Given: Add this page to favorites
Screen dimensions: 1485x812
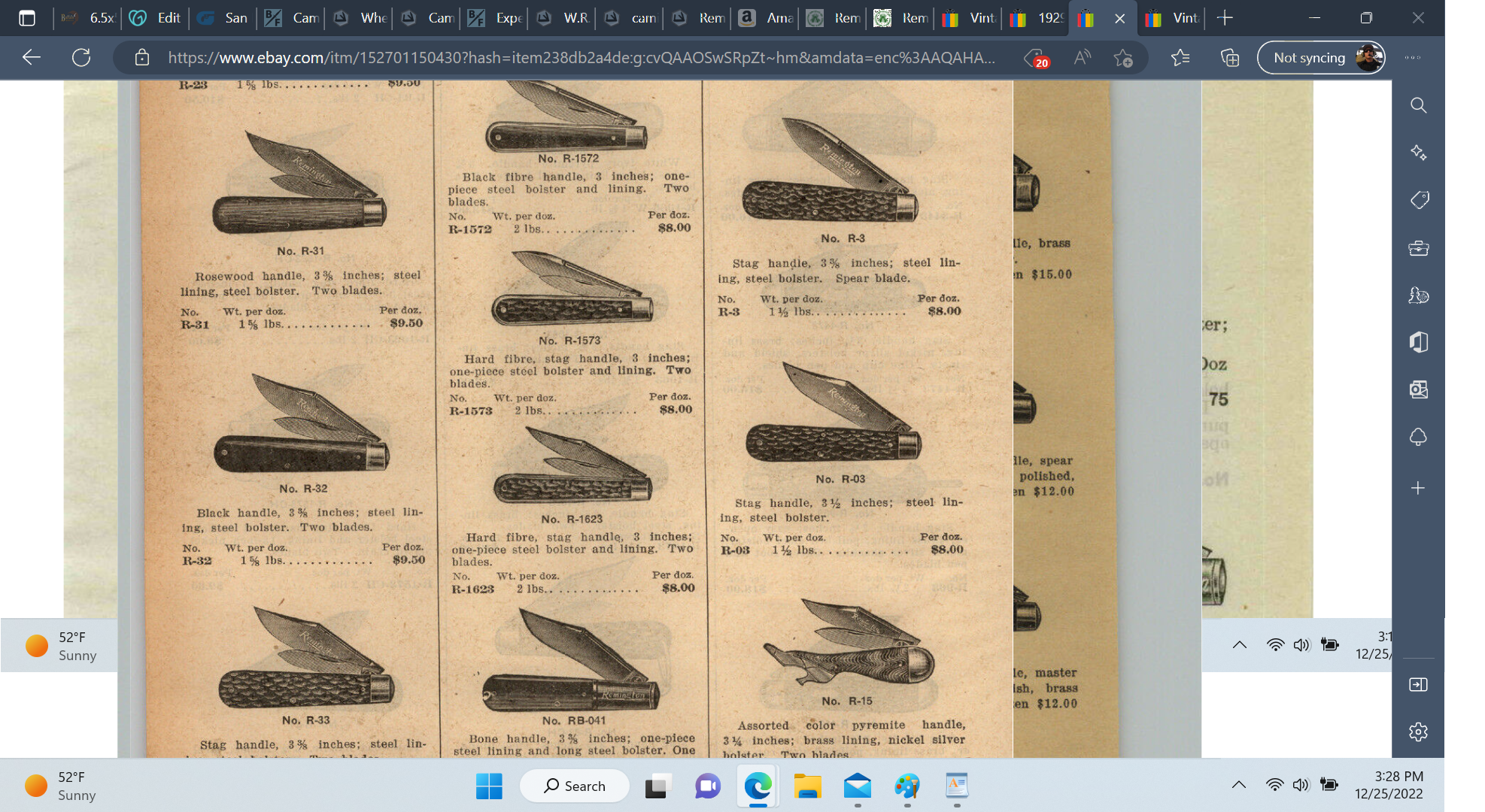Looking at the screenshot, I should (x=1123, y=57).
